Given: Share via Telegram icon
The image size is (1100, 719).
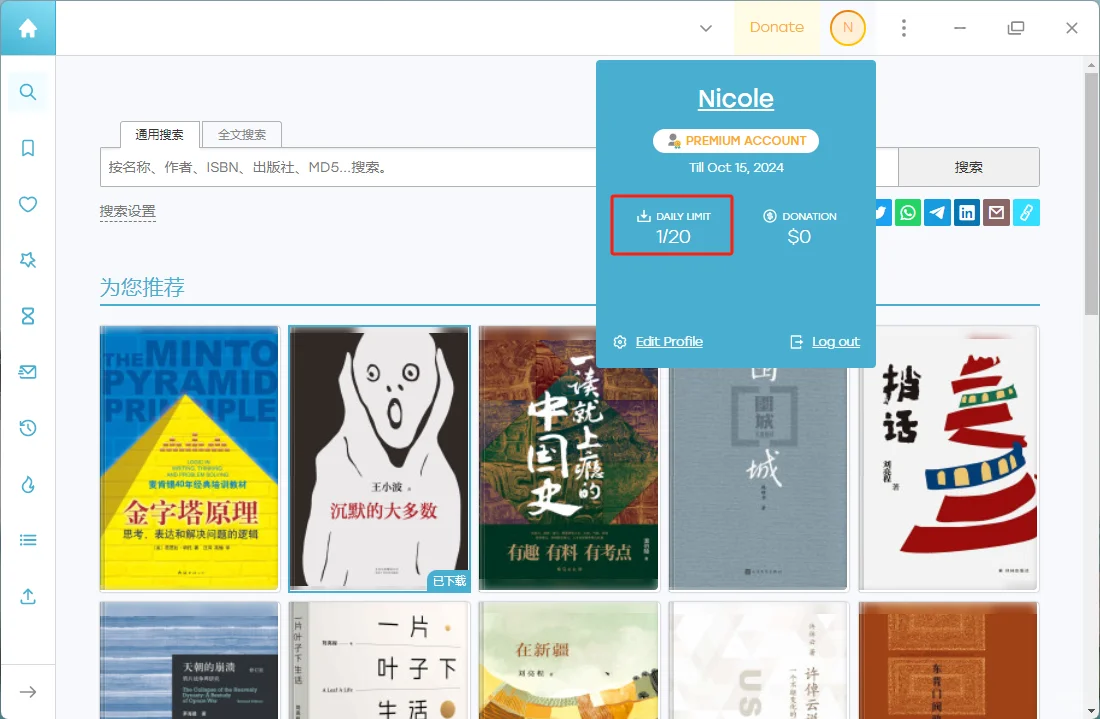Looking at the screenshot, I should [937, 213].
